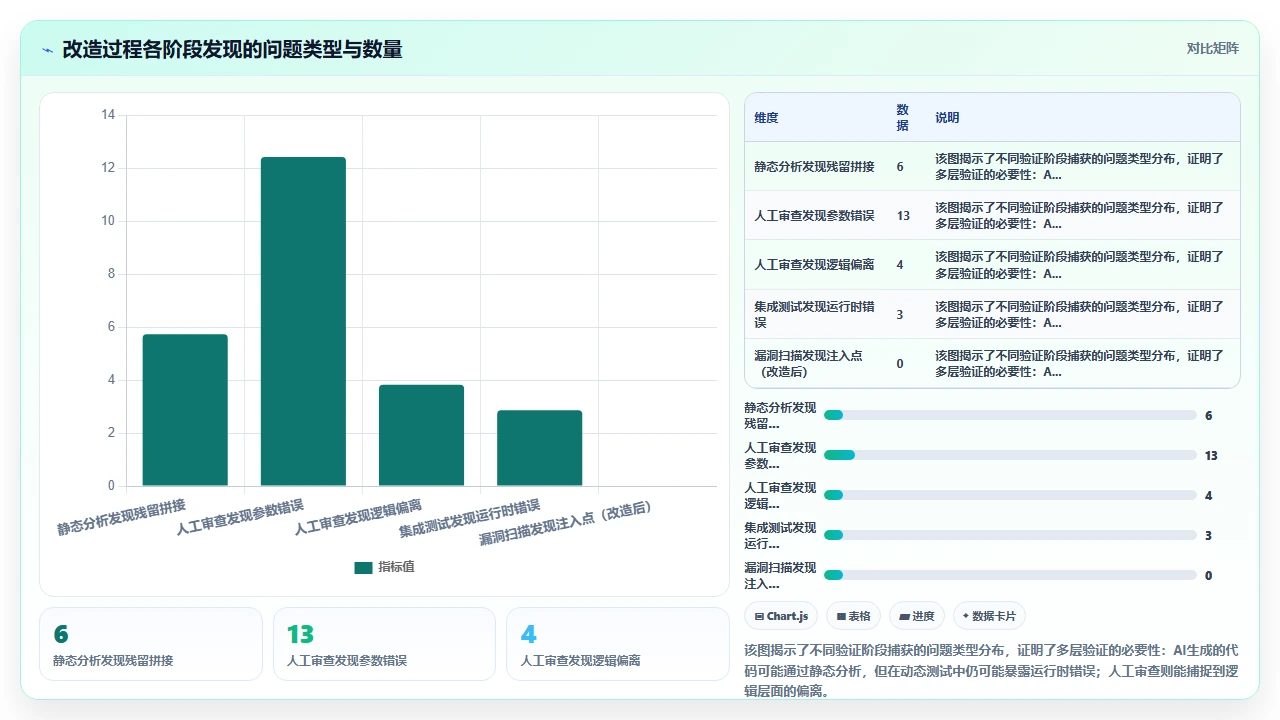Click value 6 in the table

pyautogui.click(x=900, y=166)
